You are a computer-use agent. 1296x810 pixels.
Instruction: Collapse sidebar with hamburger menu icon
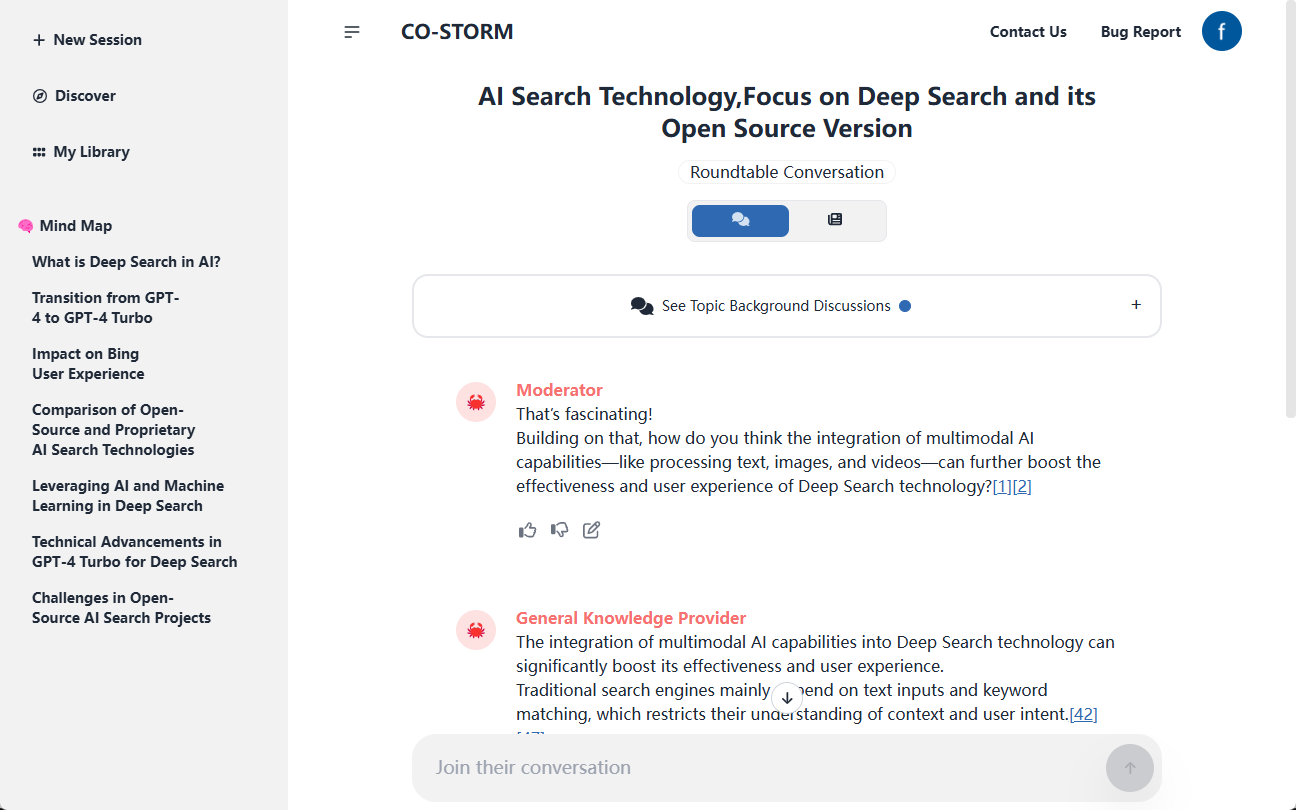coord(352,32)
